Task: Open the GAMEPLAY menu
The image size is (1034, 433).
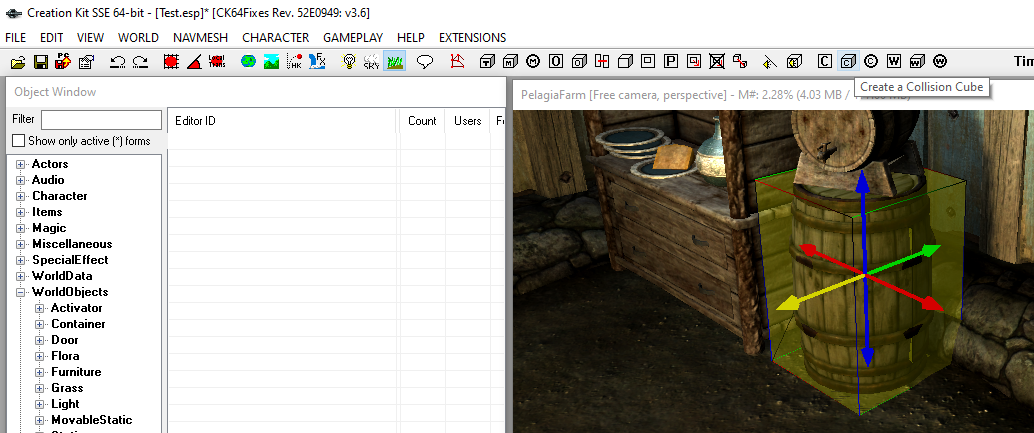Action: coord(353,38)
